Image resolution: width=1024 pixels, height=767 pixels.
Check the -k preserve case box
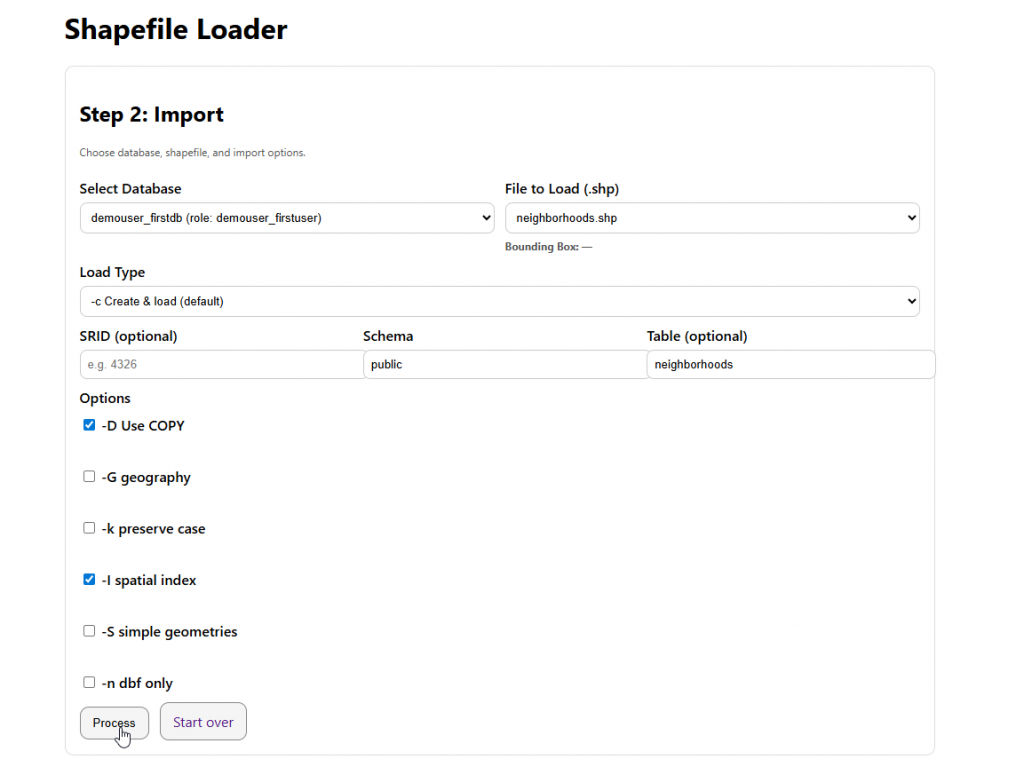tap(89, 529)
